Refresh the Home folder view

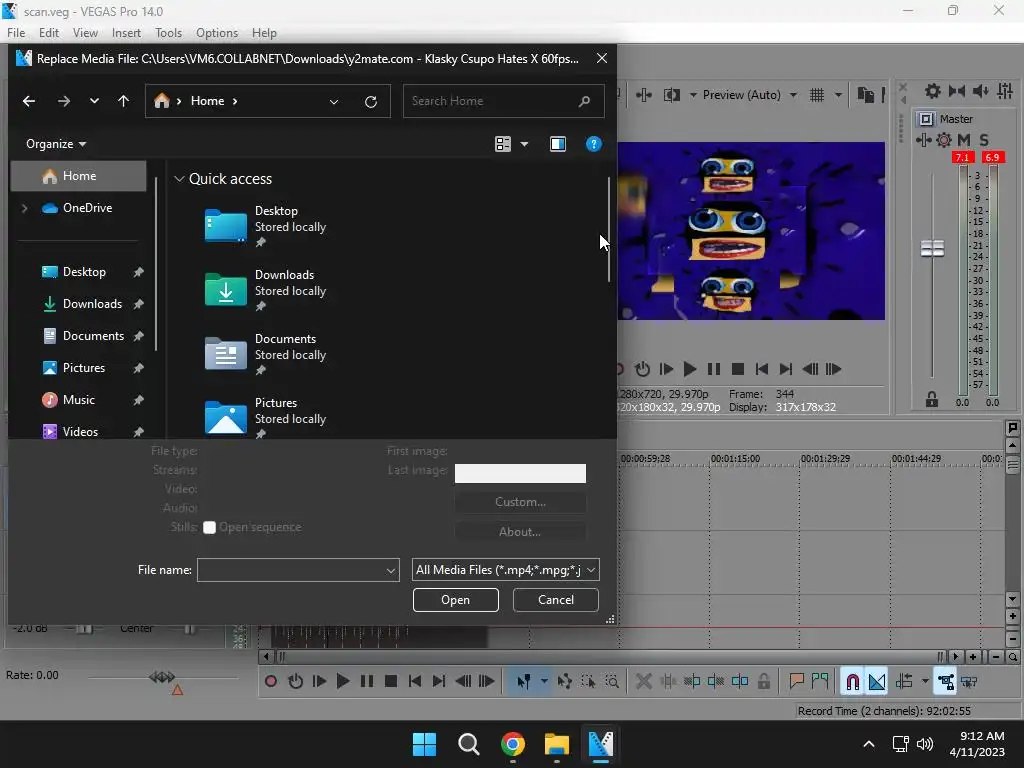point(371,102)
